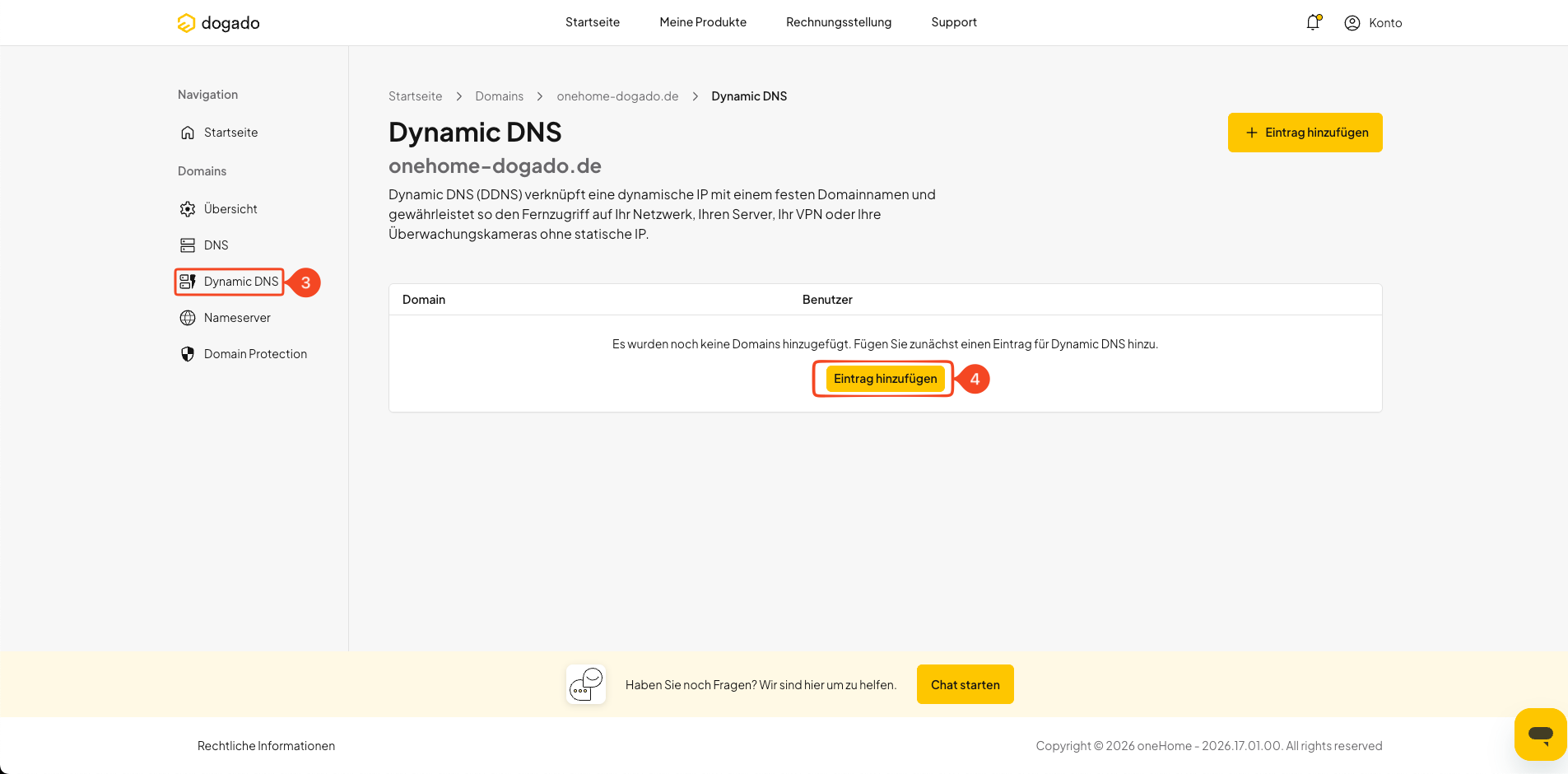
Task: Open Startseite in the top menu
Action: pyautogui.click(x=593, y=22)
